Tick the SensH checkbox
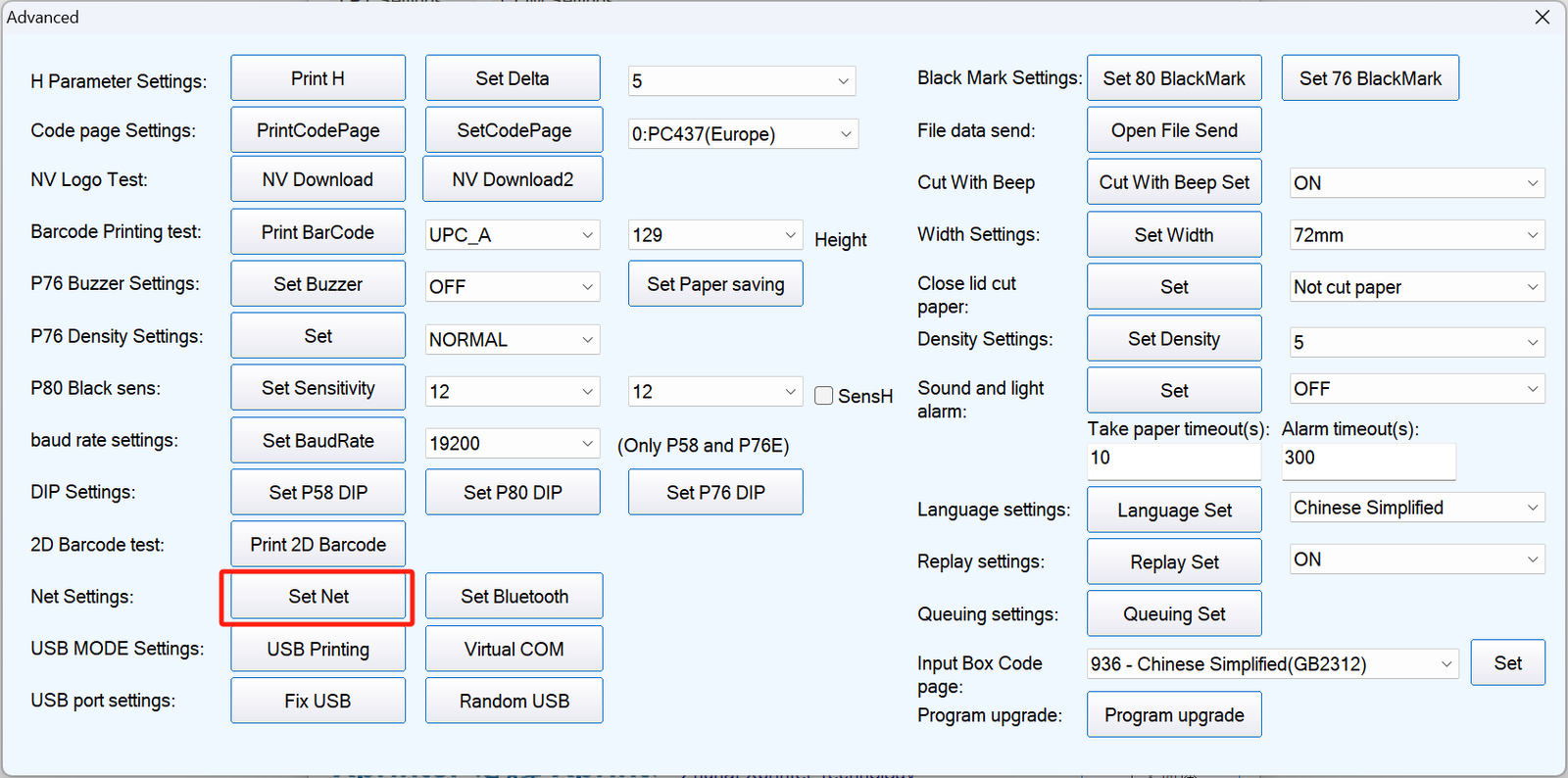Viewport: 1568px width, 778px height. click(x=824, y=395)
